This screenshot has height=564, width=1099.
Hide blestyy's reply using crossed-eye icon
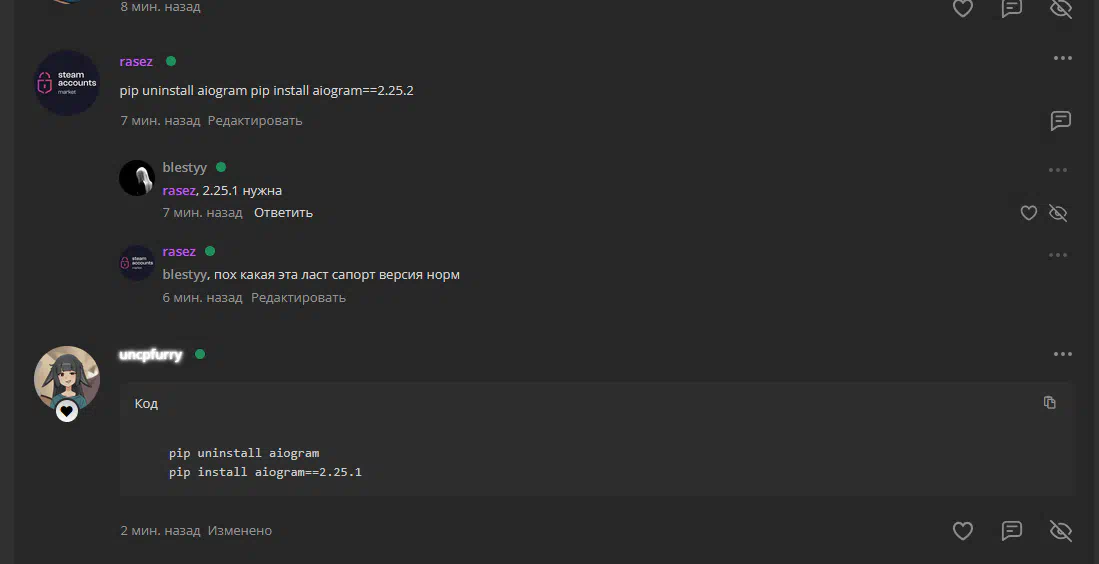(1058, 213)
